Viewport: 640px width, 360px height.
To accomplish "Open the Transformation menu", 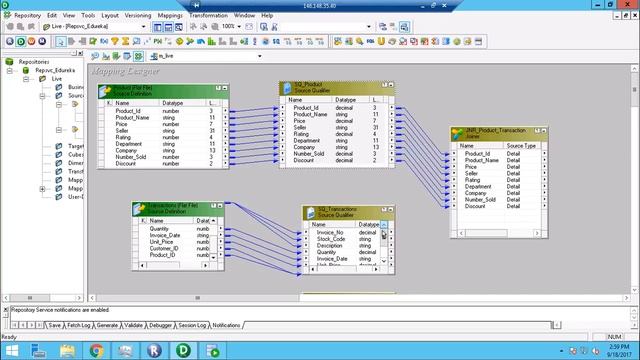I will (x=208, y=15).
